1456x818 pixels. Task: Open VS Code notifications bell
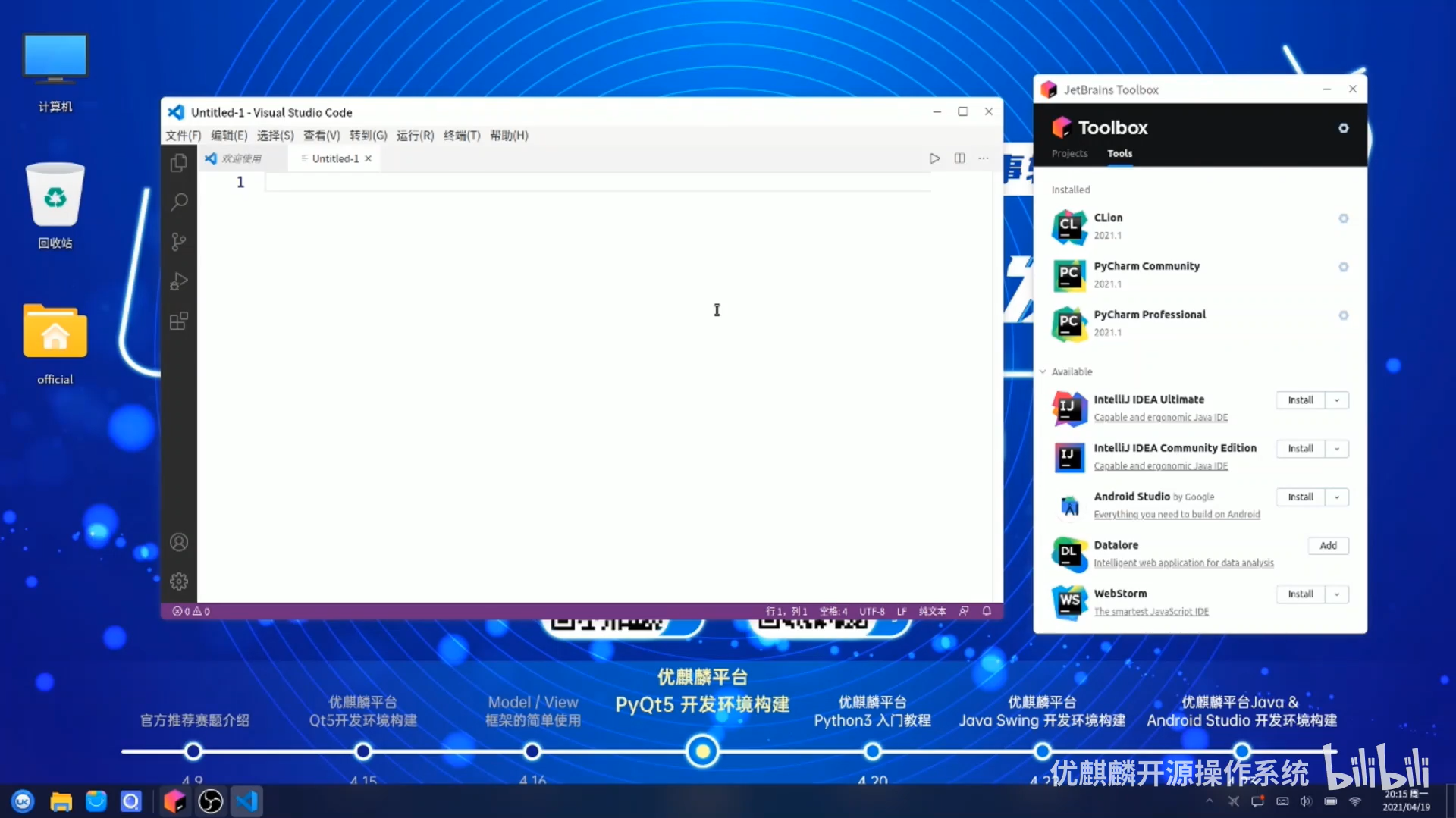987,611
